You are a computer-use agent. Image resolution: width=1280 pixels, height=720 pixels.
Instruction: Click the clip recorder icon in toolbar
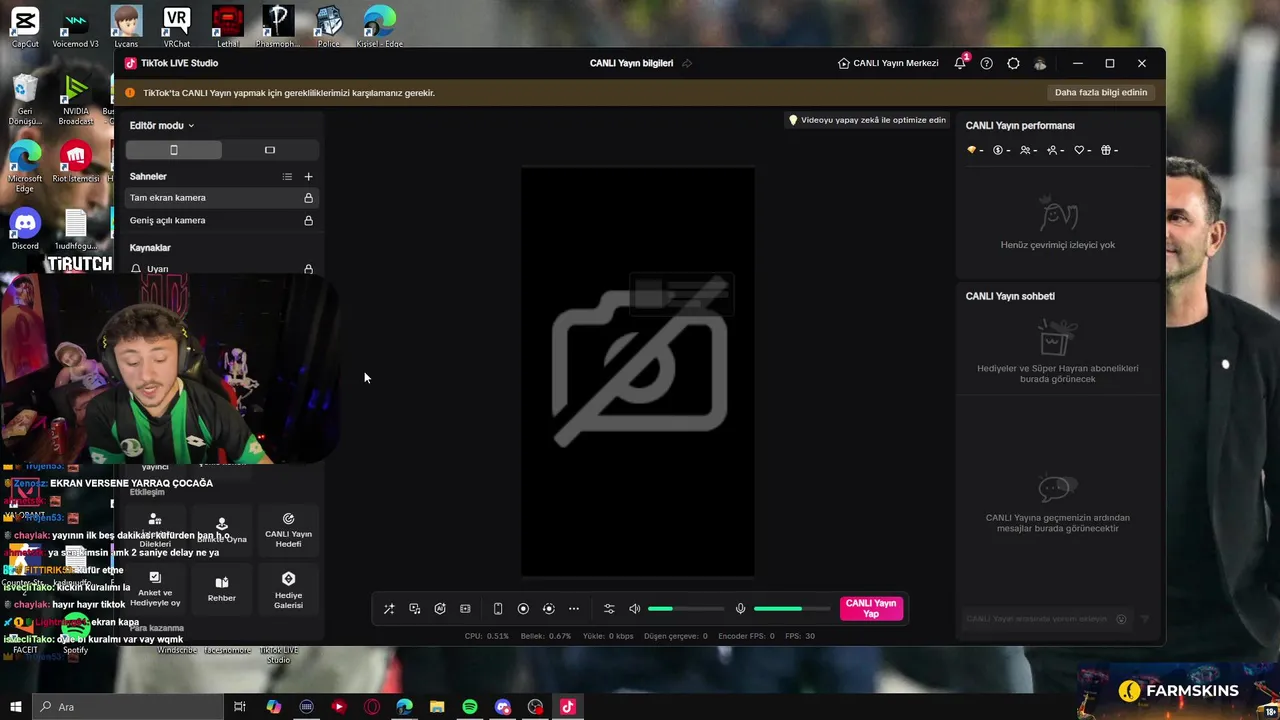click(465, 609)
